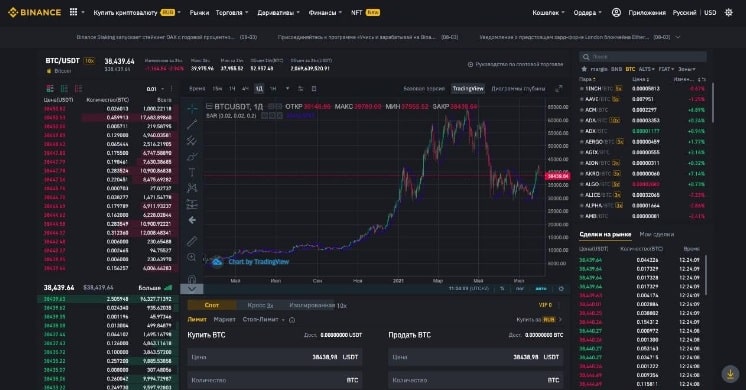Click the back arrow chart tool
Screen dimensions: 746x390
(x=192, y=220)
